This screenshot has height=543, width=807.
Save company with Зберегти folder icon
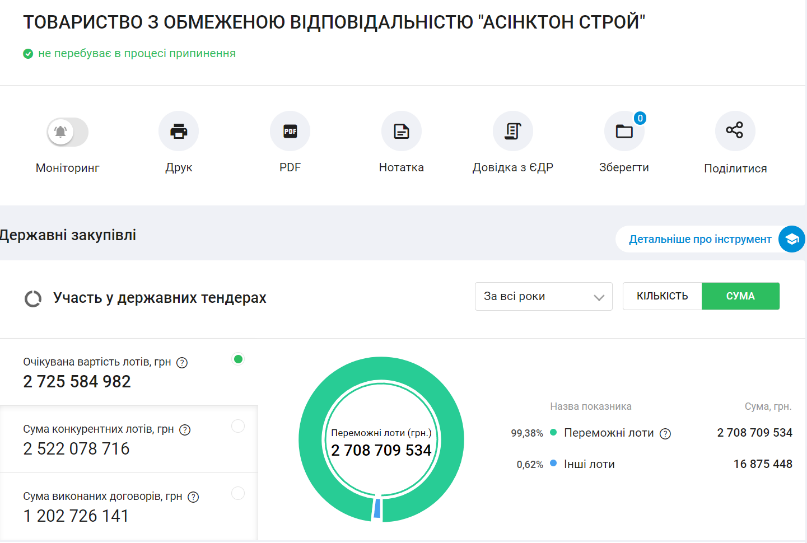[624, 131]
